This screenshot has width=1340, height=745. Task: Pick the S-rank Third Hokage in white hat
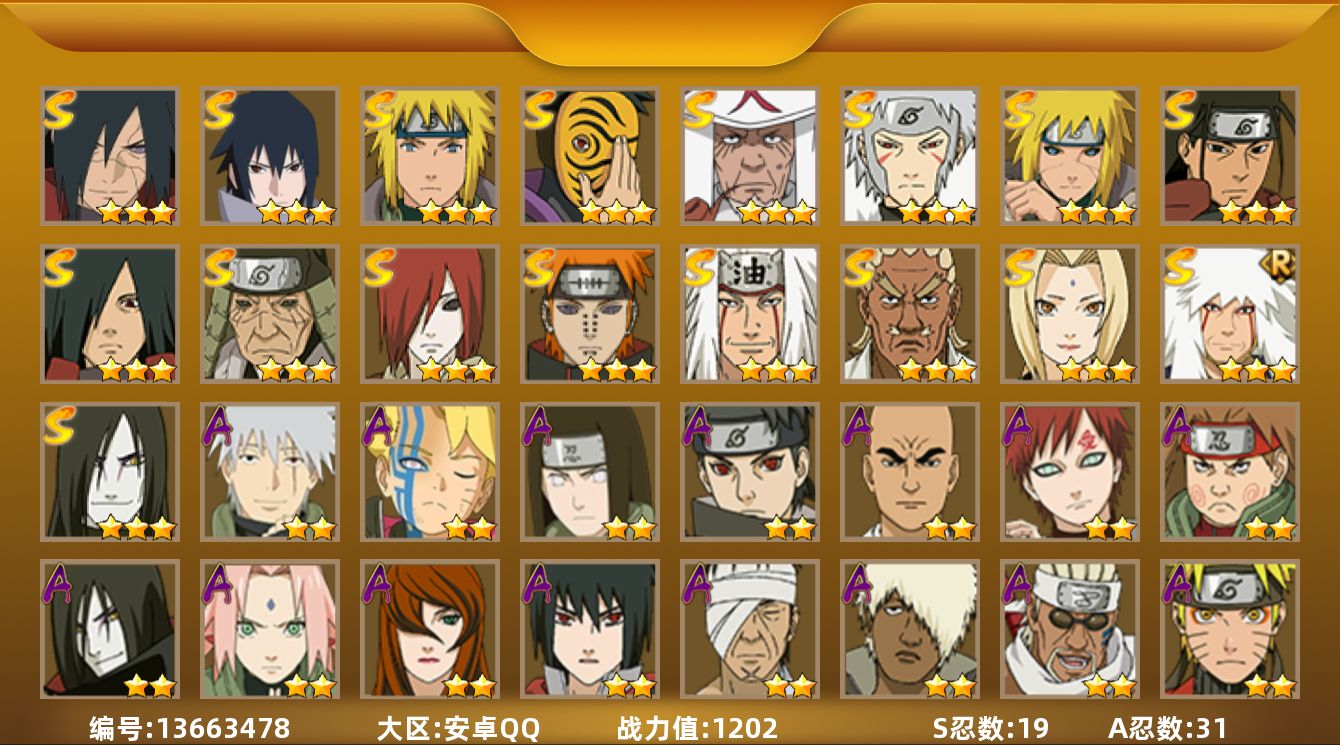coord(750,156)
